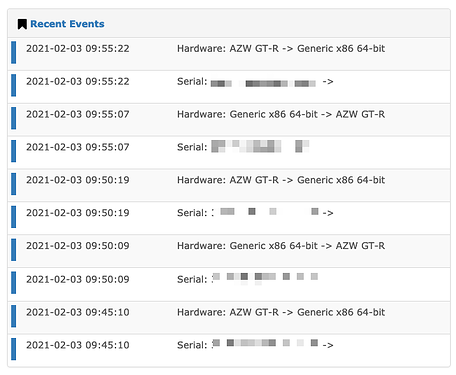
Task: Select timestamp 09:55:22 in the Serial row
Action: tap(78, 82)
